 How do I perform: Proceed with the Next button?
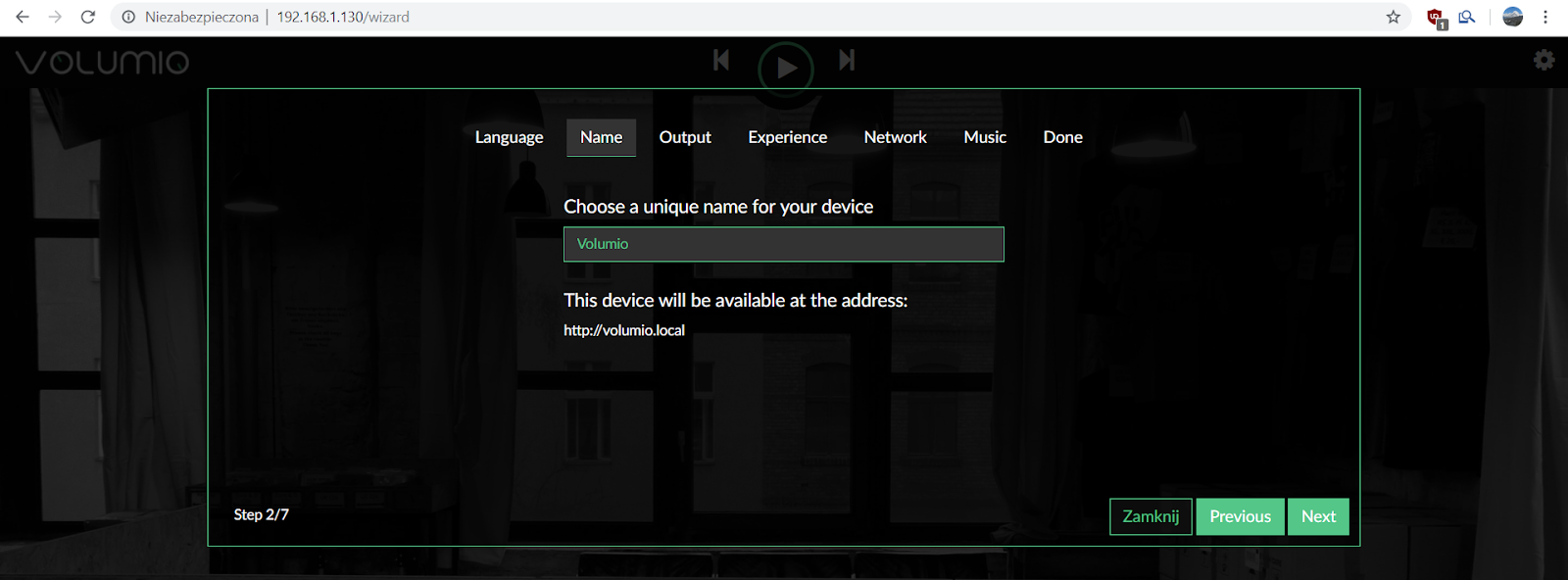tap(1318, 516)
